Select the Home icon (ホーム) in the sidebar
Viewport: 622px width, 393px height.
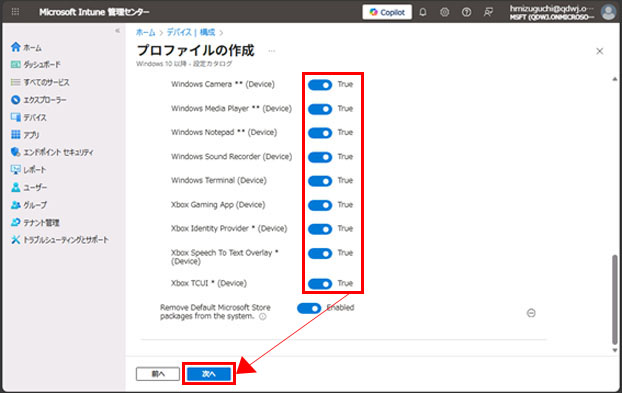click(15, 47)
